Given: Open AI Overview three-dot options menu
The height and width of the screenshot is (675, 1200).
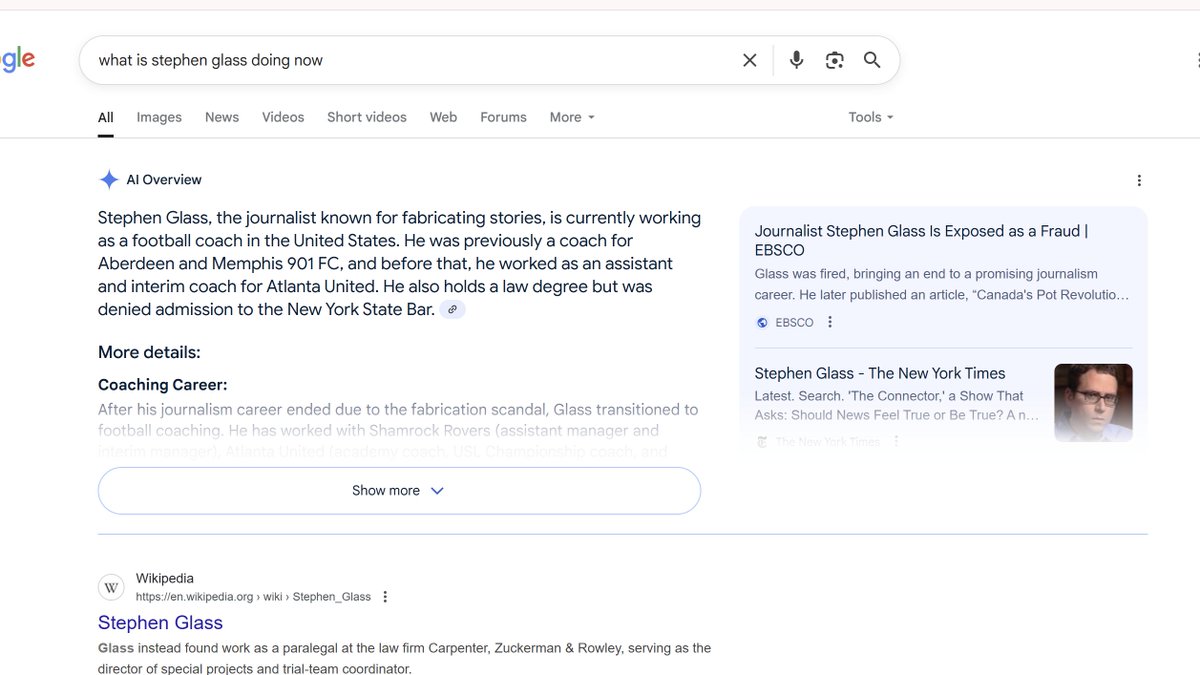Looking at the screenshot, I should point(1138,181).
